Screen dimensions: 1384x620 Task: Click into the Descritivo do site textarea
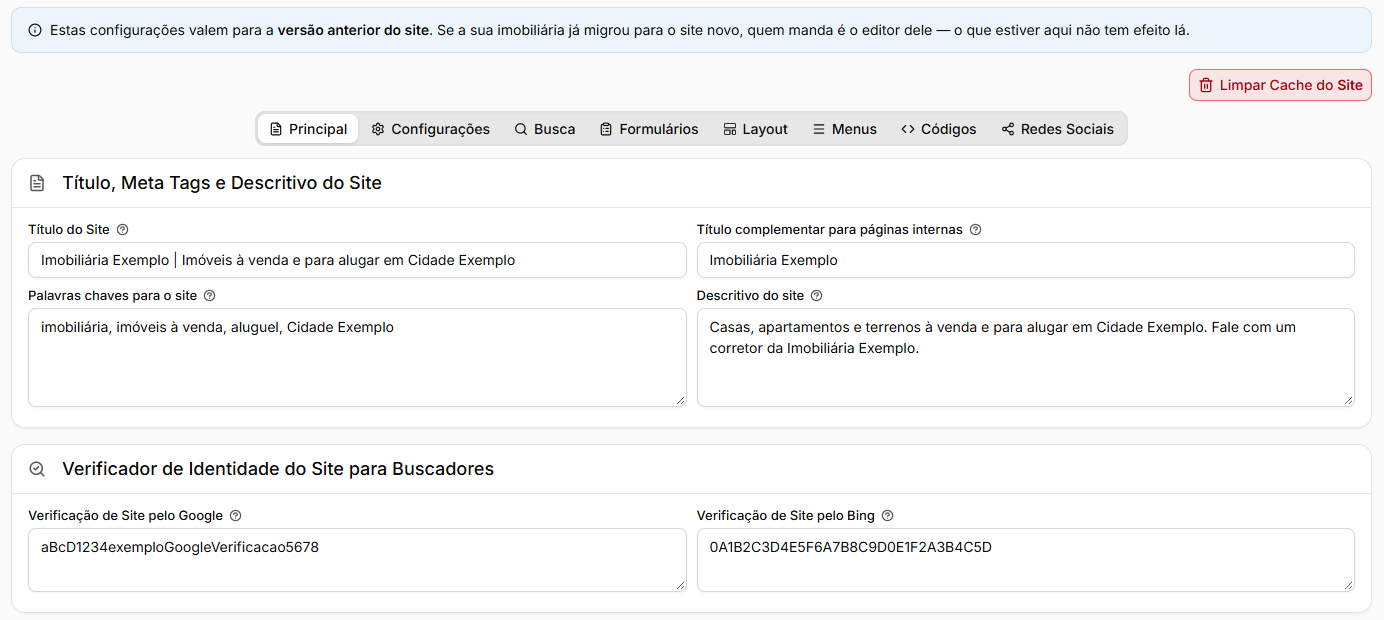(1026, 357)
